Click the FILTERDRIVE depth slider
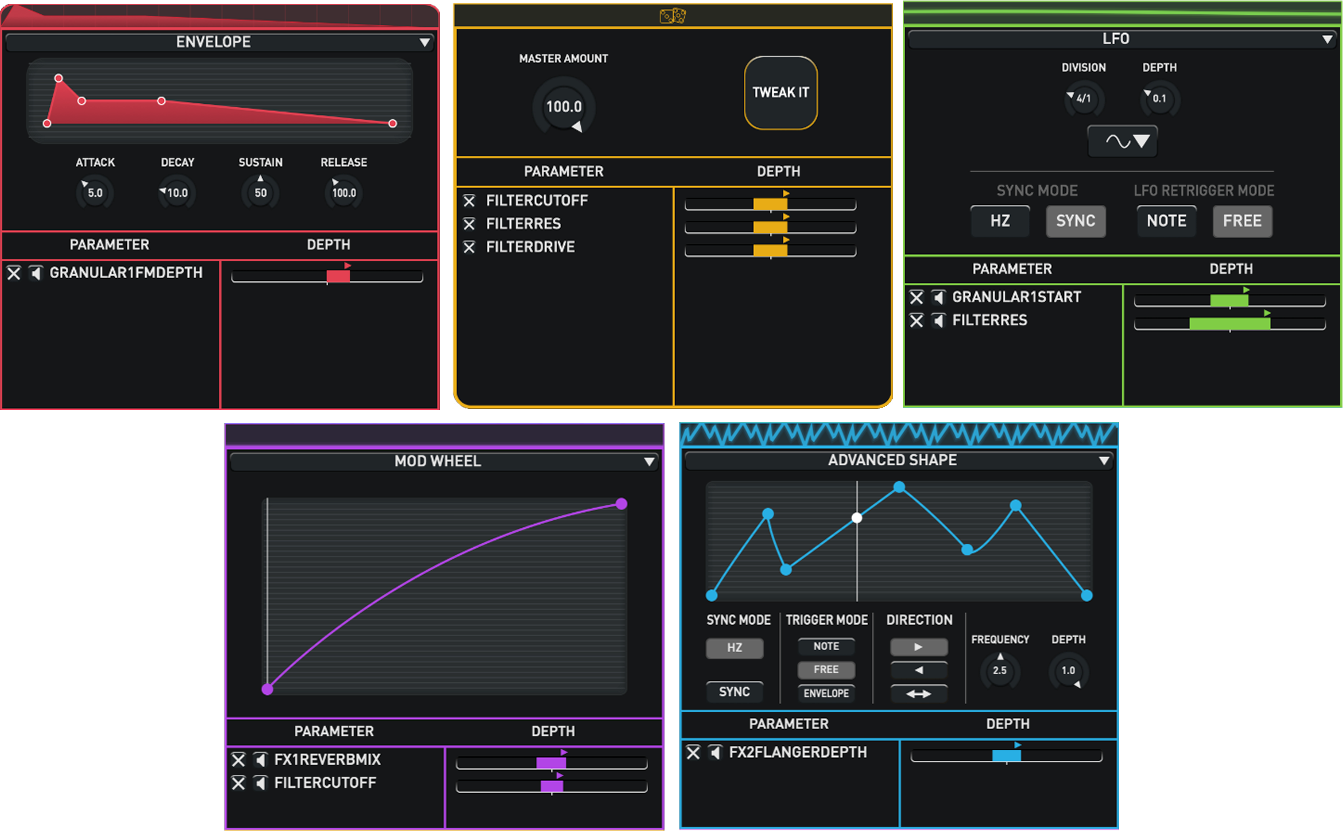 pos(770,251)
